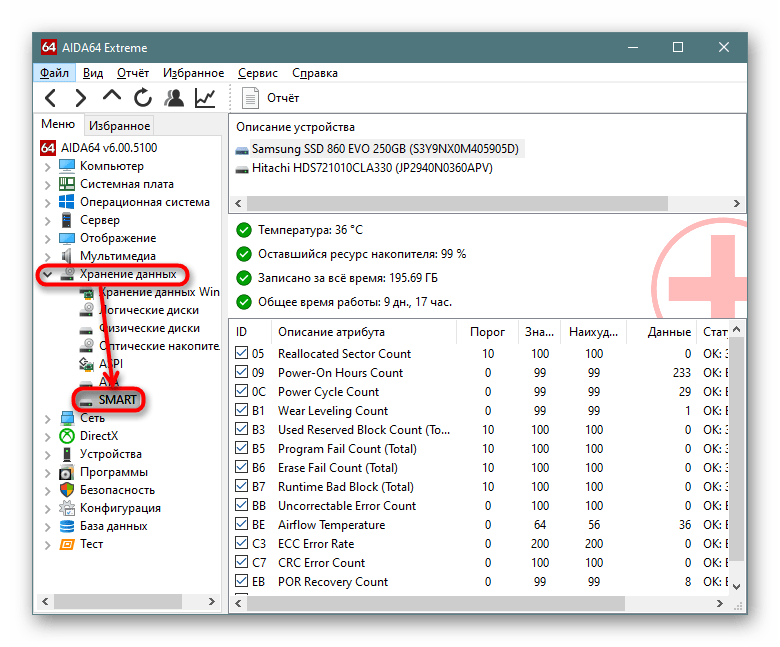Sort by the Описание атрибута column header
780x647 pixels.
tap(364, 332)
